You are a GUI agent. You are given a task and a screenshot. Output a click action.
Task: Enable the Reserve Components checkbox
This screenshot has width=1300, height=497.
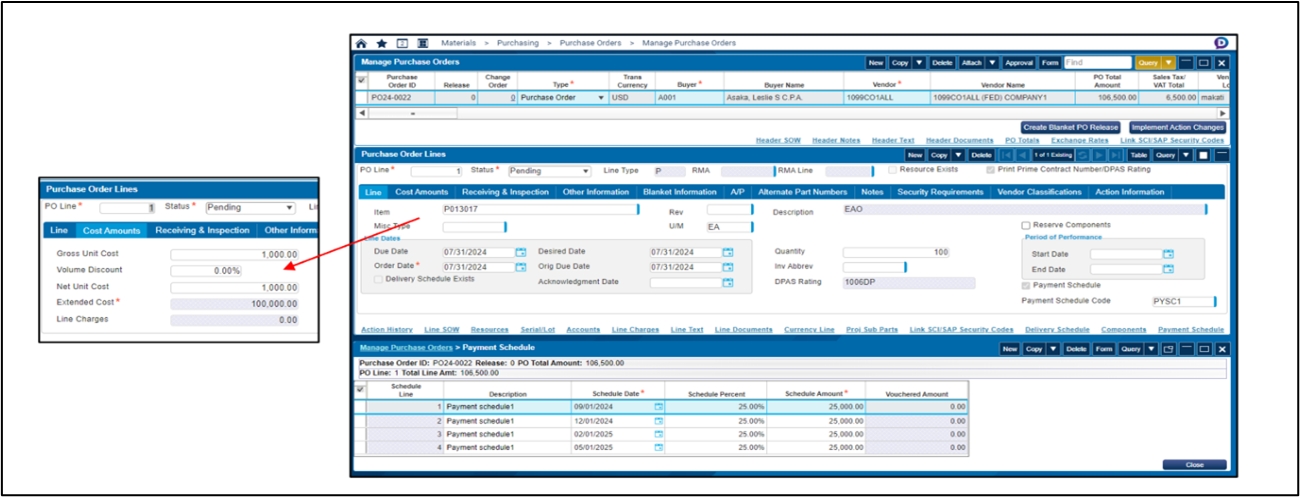pyautogui.click(x=1026, y=225)
